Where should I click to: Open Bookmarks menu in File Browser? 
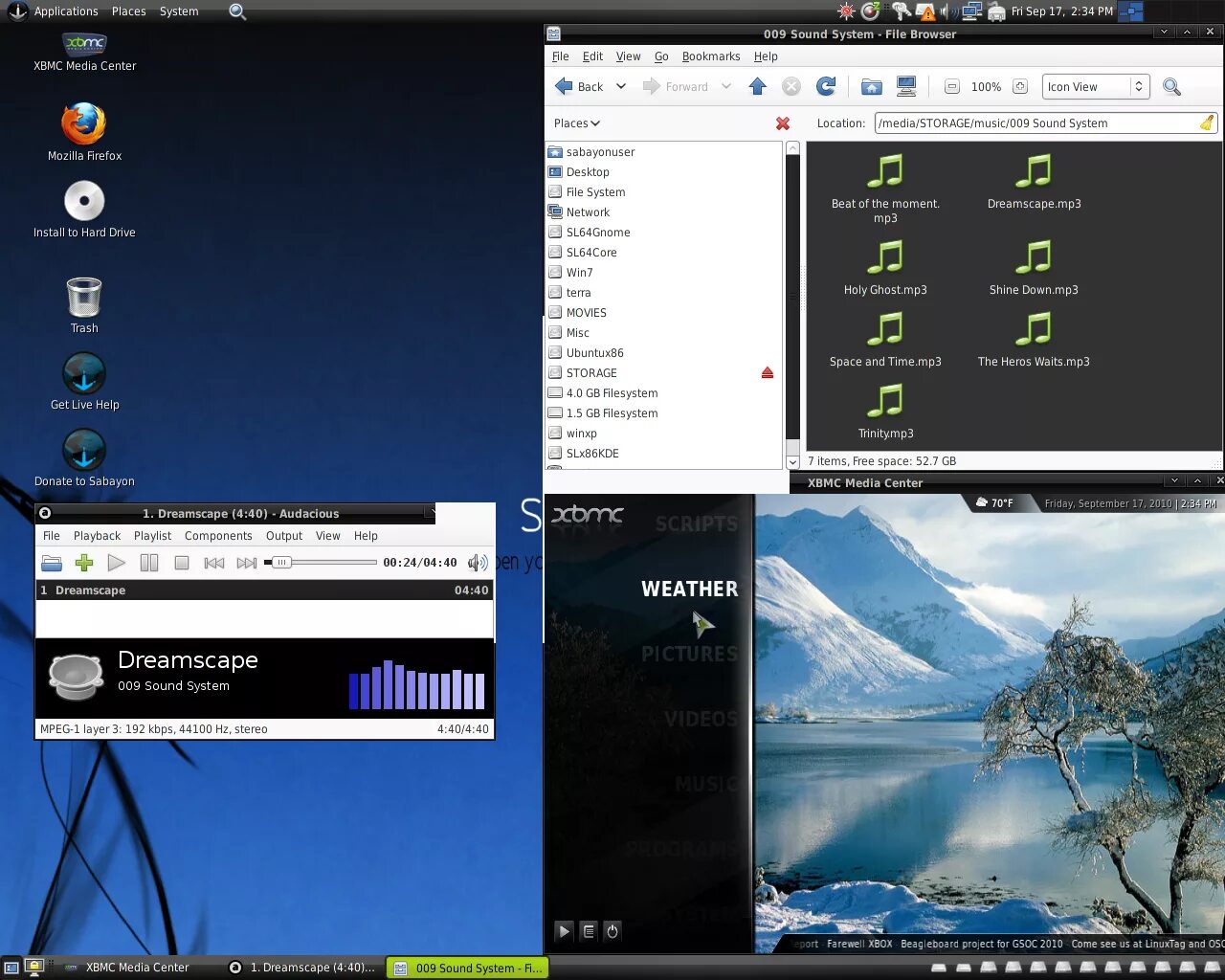click(x=711, y=56)
